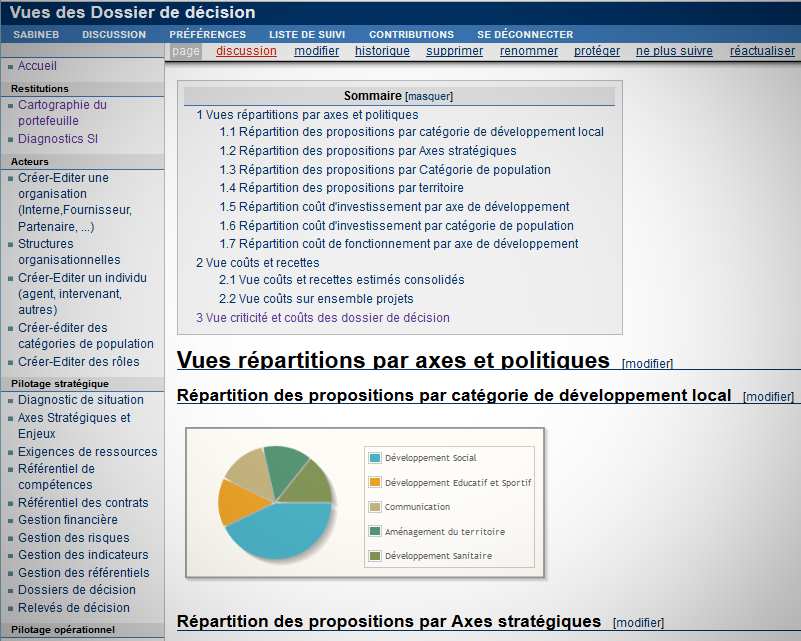Viewport: 801px width, 641px height.
Task: Open the 'historique' tab
Action: [382, 51]
